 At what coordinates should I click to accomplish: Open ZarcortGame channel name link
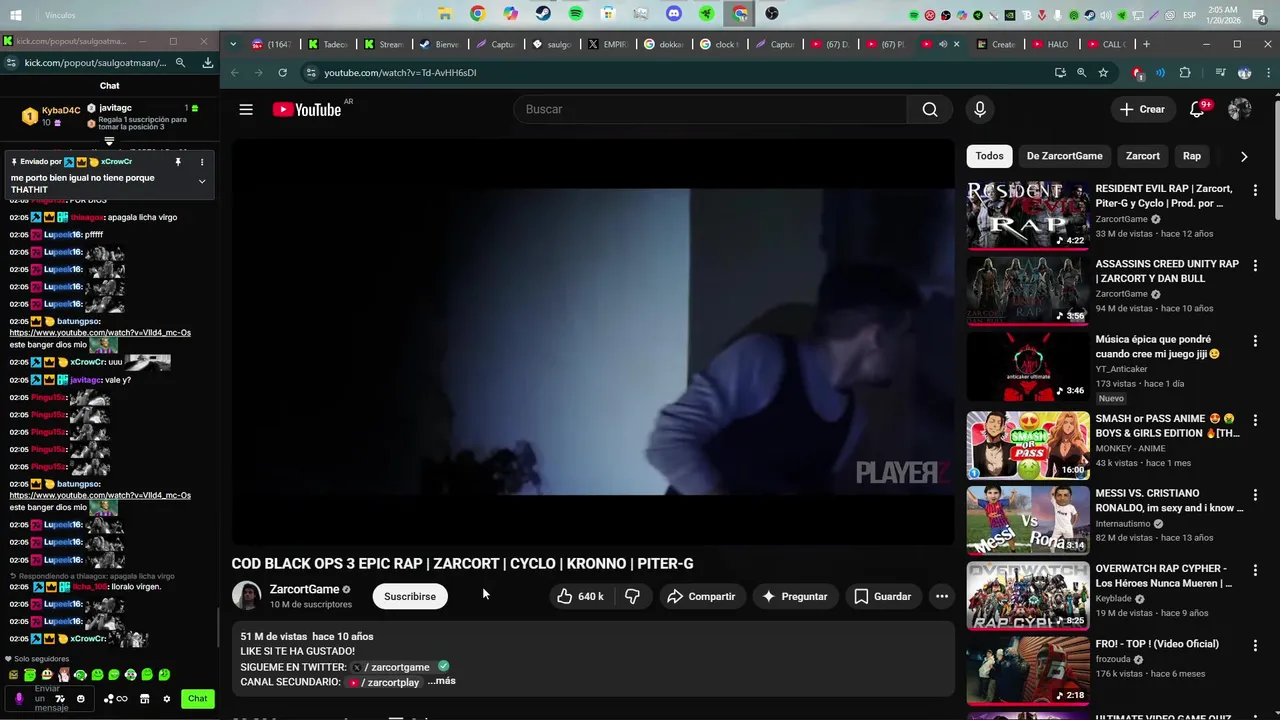305,589
